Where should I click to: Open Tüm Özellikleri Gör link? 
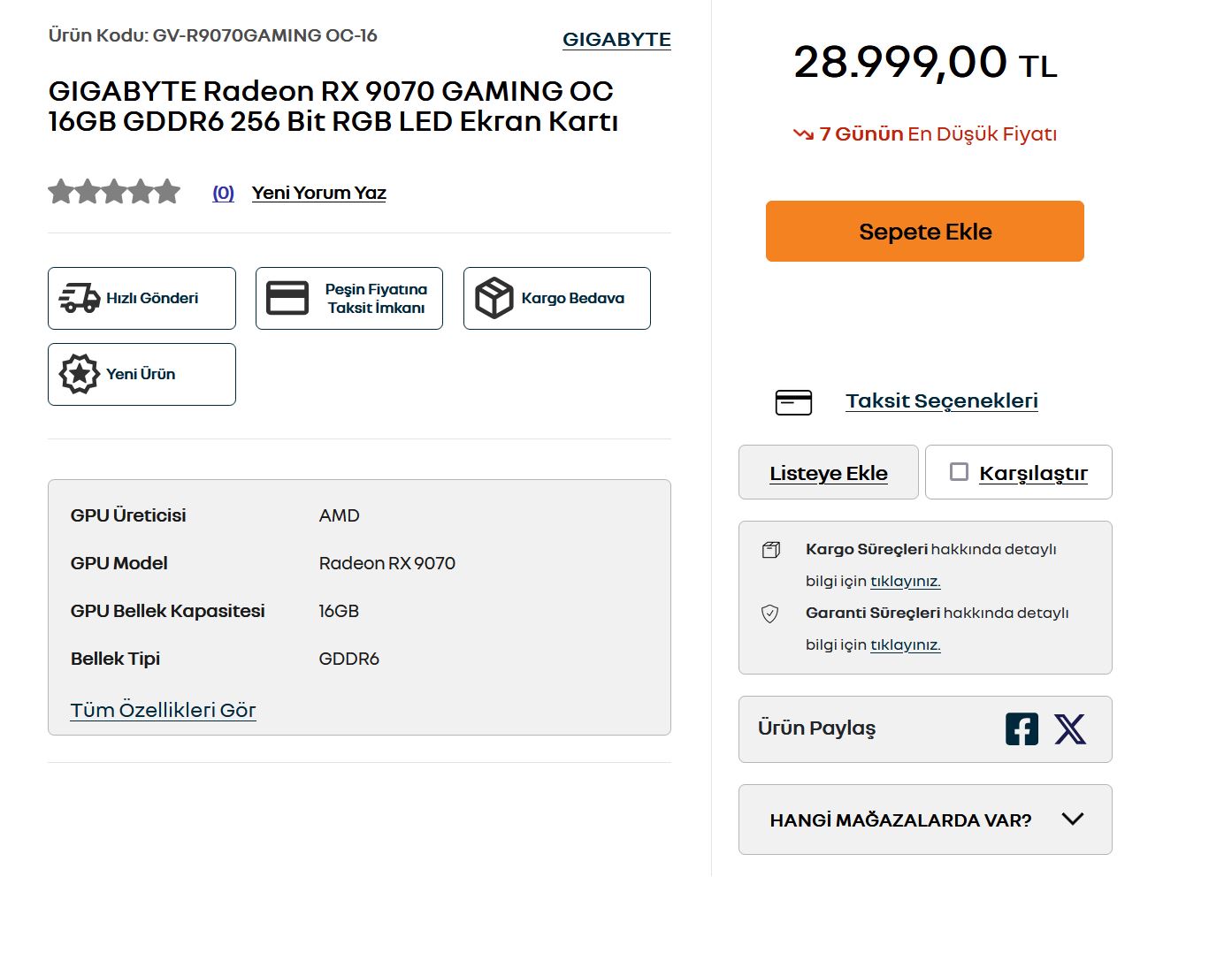[x=164, y=710]
